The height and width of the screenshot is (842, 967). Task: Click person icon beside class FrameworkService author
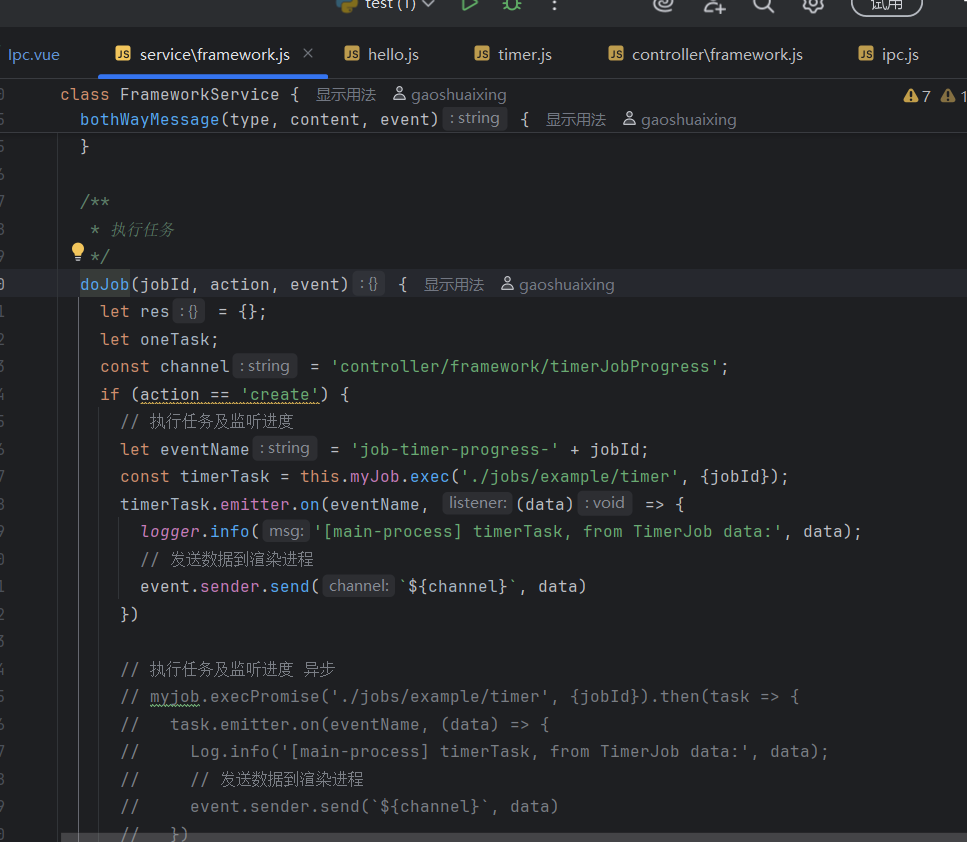(x=400, y=94)
